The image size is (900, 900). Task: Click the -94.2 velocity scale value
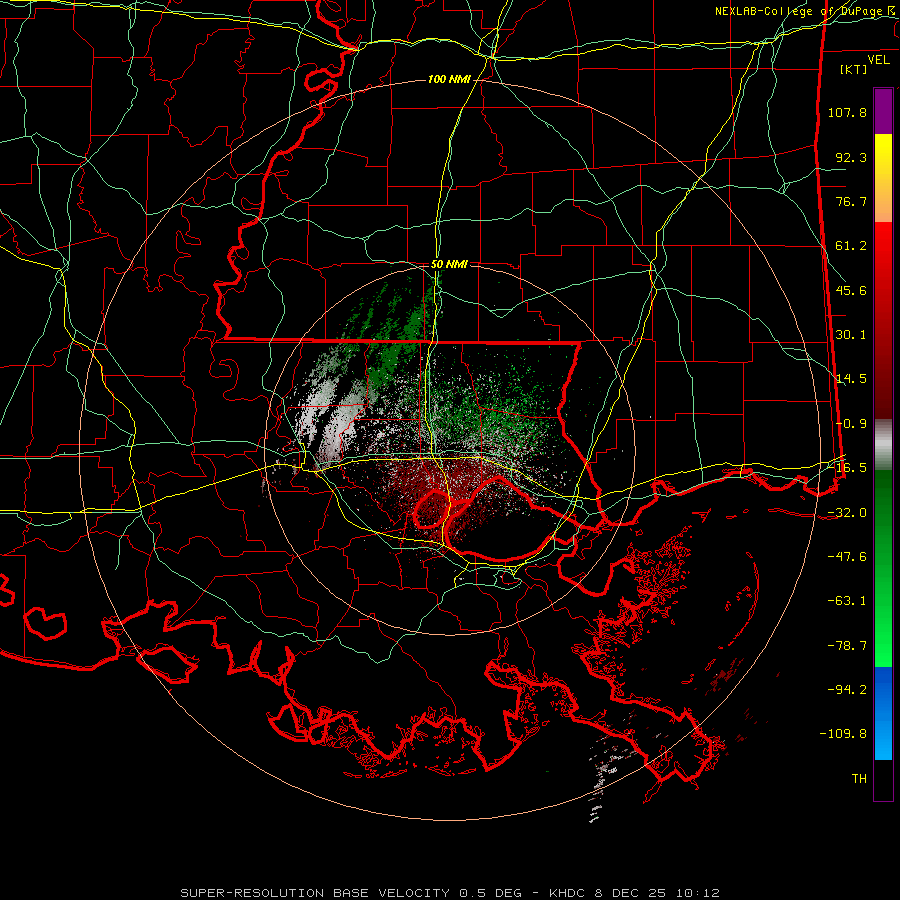coord(847,690)
